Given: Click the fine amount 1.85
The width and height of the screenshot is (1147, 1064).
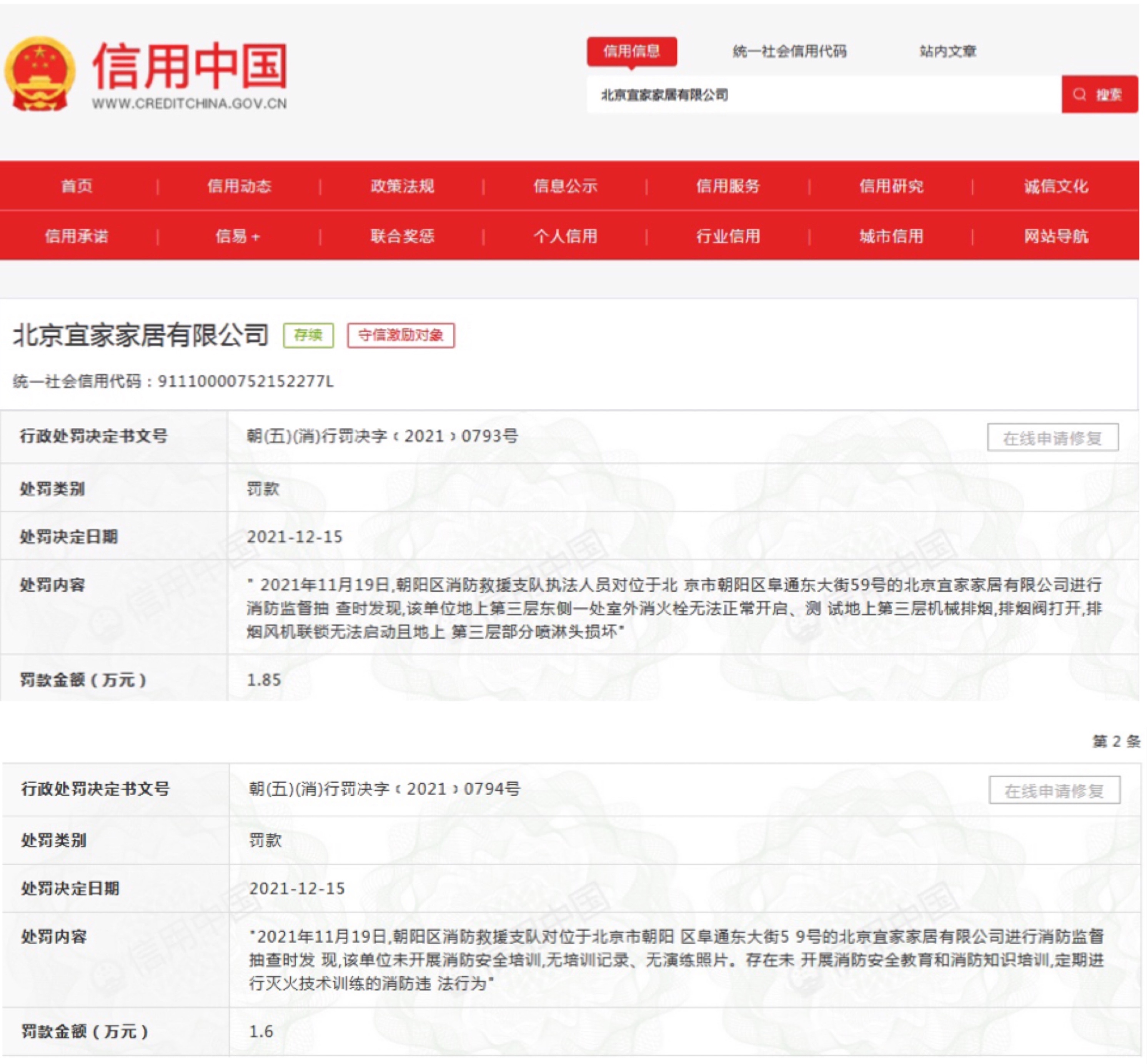Looking at the screenshot, I should (264, 680).
